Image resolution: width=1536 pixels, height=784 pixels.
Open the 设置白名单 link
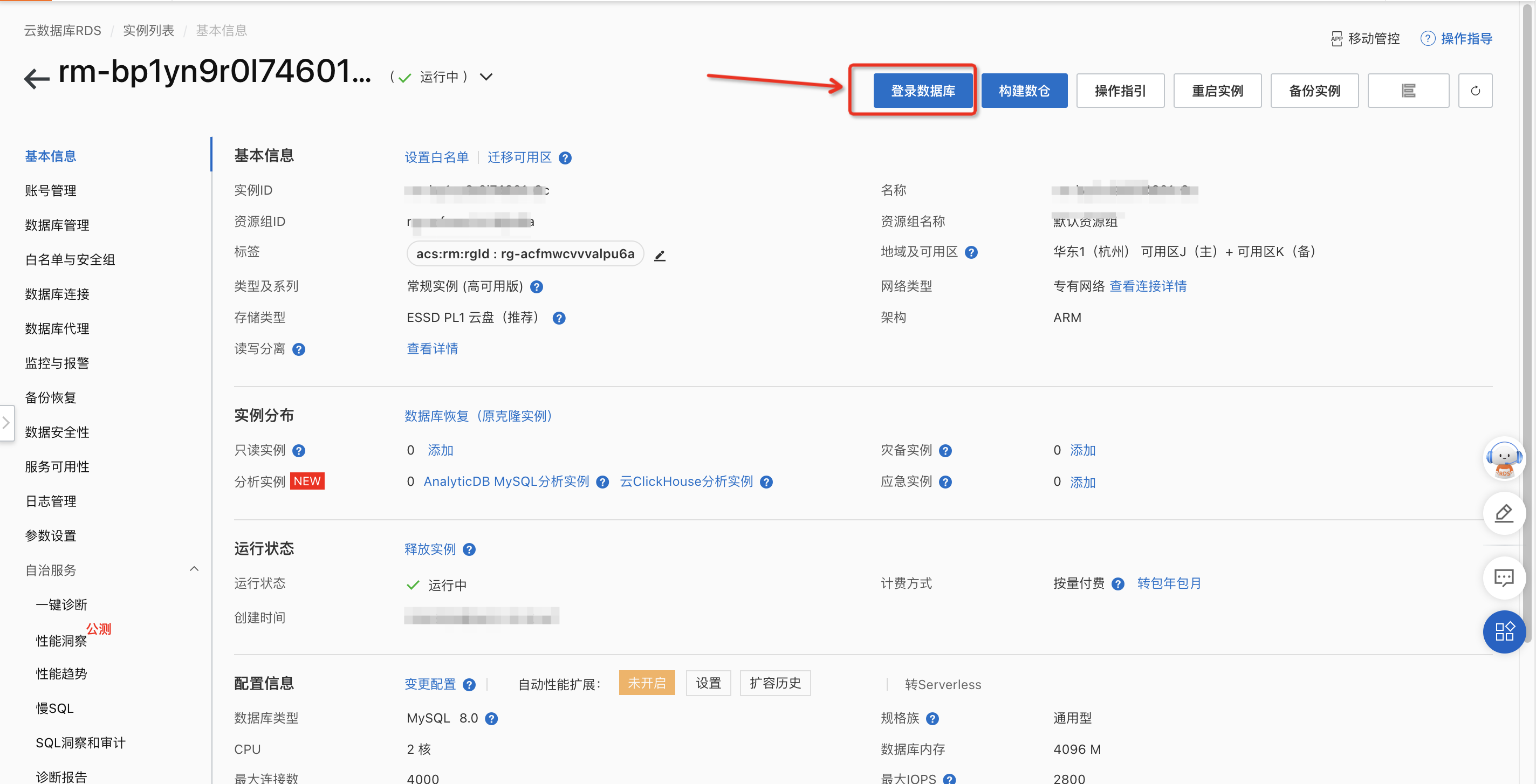(436, 157)
